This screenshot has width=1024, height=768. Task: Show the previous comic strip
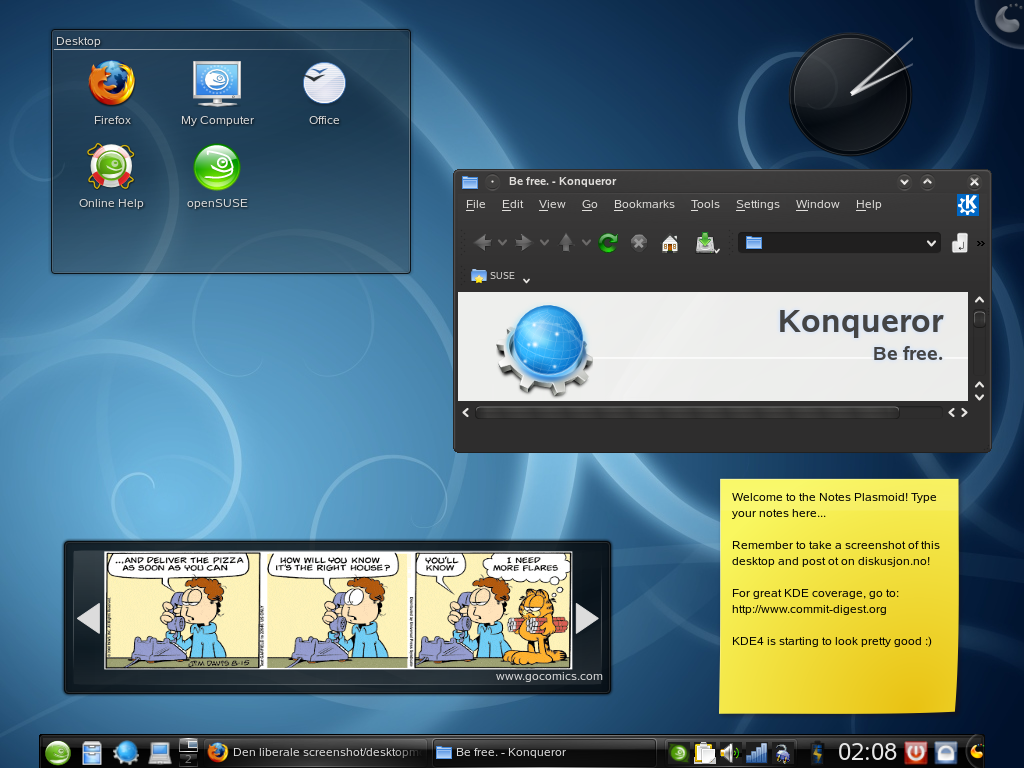[x=89, y=618]
